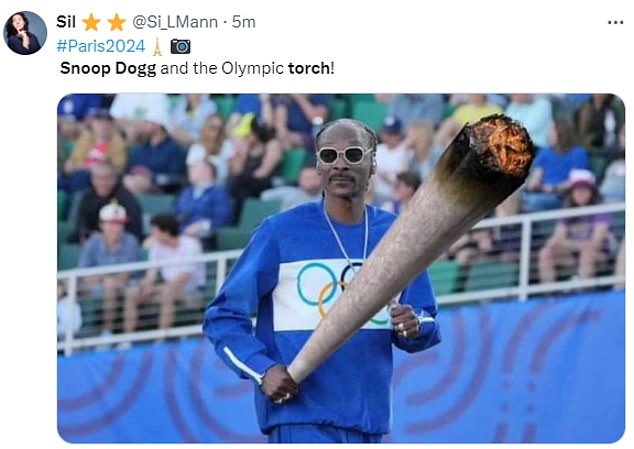Open the three-dot more options menu
Screen dimensions: 634x449
[615, 23]
